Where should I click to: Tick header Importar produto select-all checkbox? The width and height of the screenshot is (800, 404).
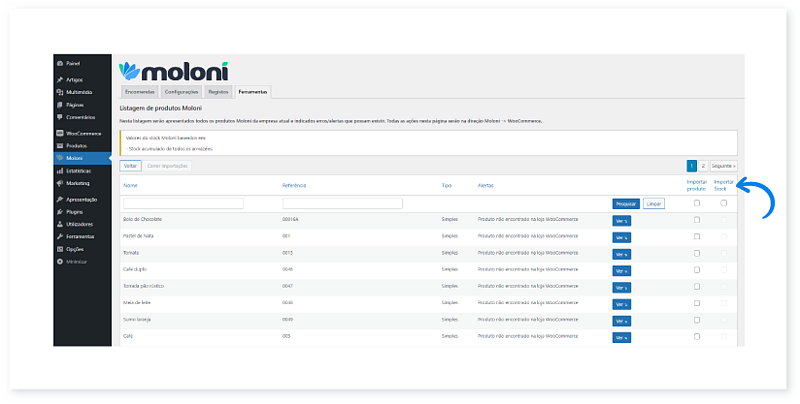[697, 203]
